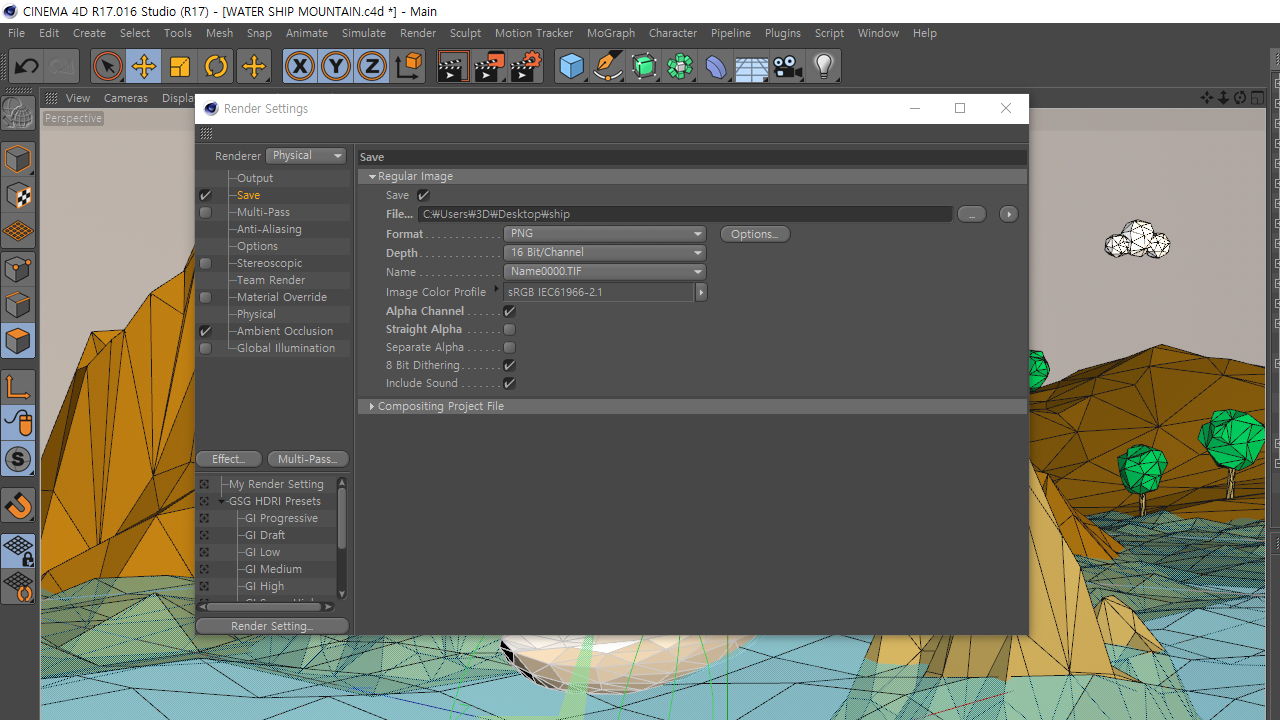
Task: Collapse the Regular Image section
Action: 372,176
